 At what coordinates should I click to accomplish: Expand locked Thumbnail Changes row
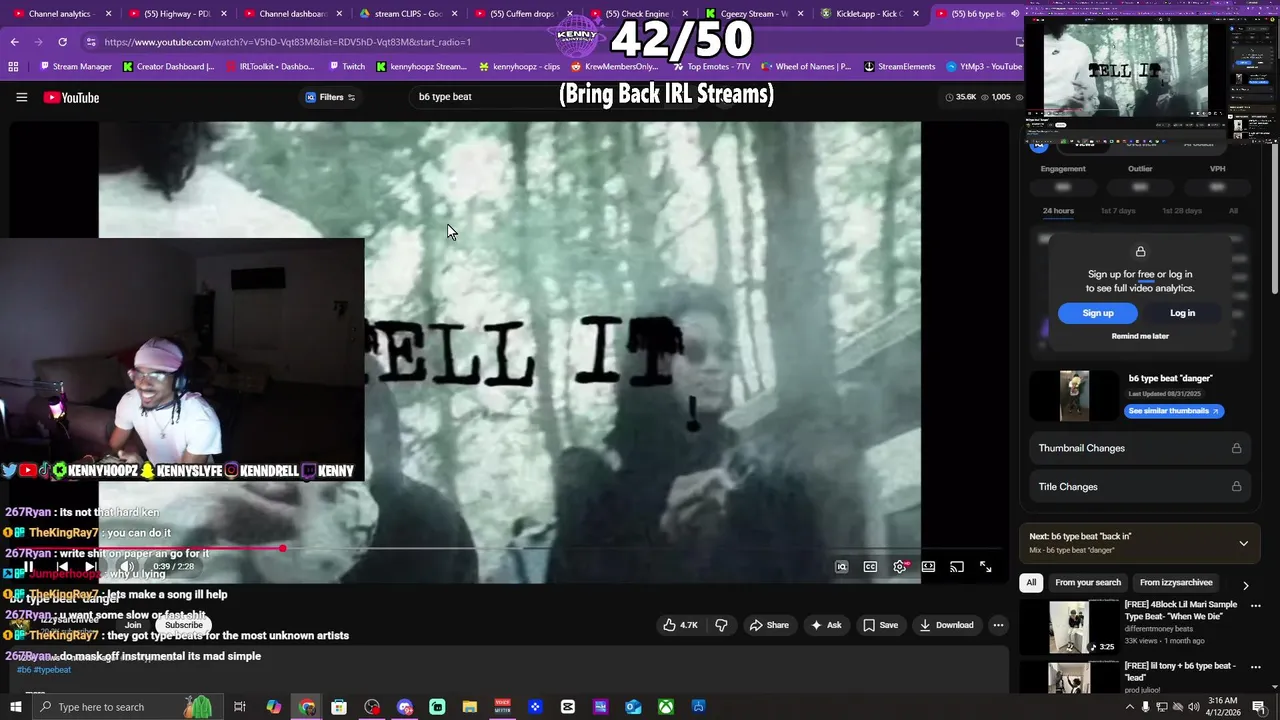(1140, 448)
